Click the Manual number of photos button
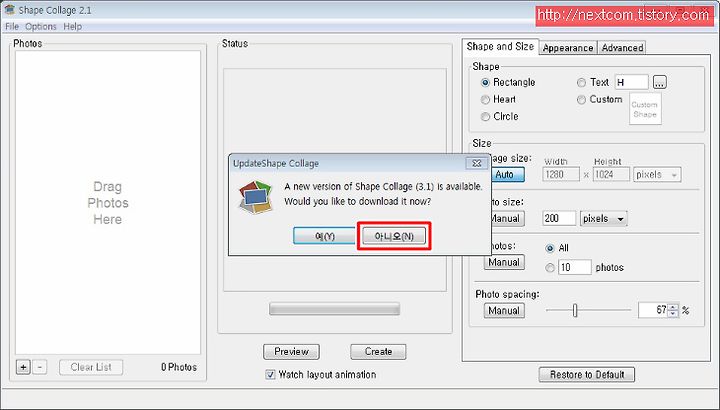 (x=504, y=262)
